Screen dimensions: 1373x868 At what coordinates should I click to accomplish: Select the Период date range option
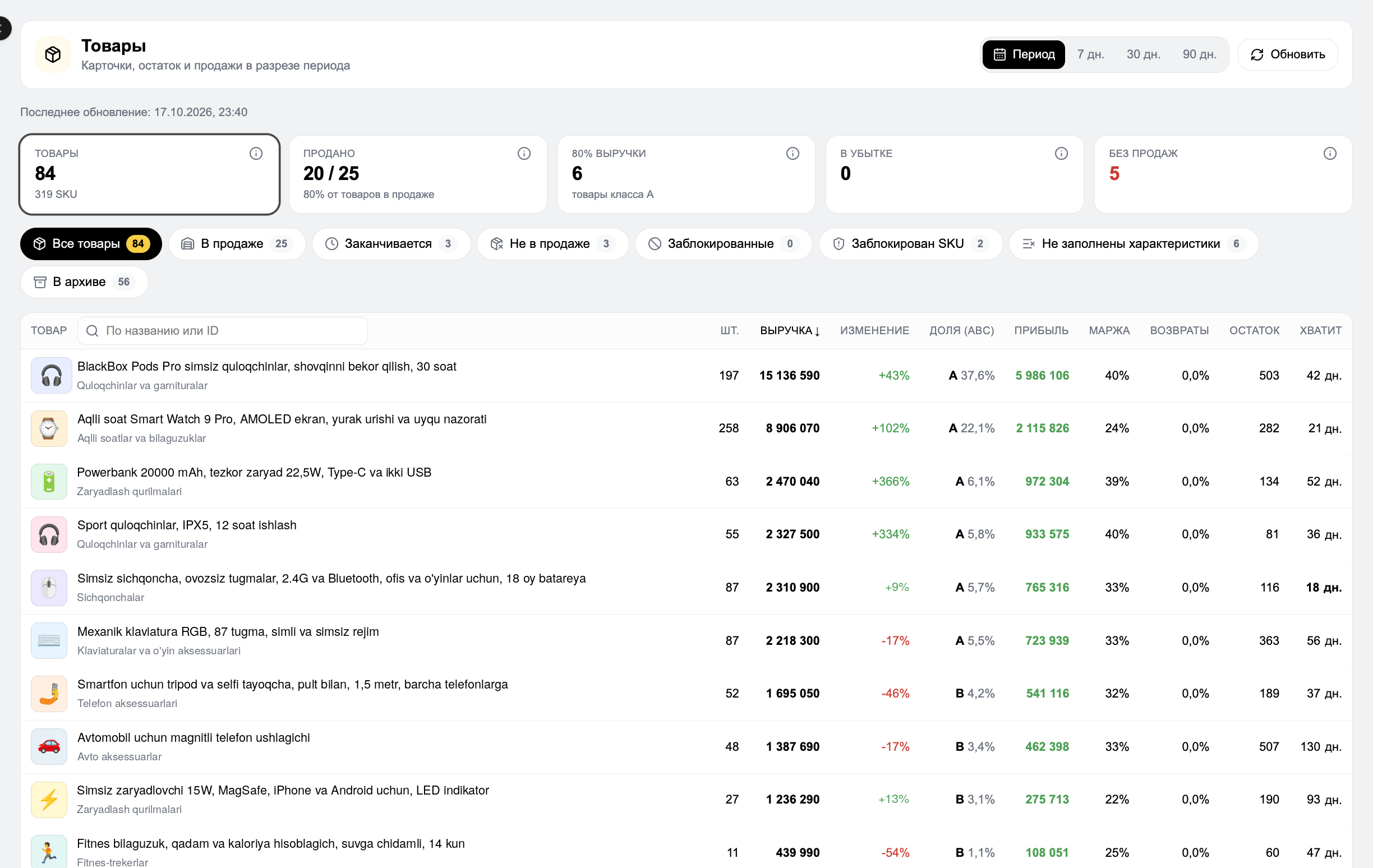(x=1024, y=55)
